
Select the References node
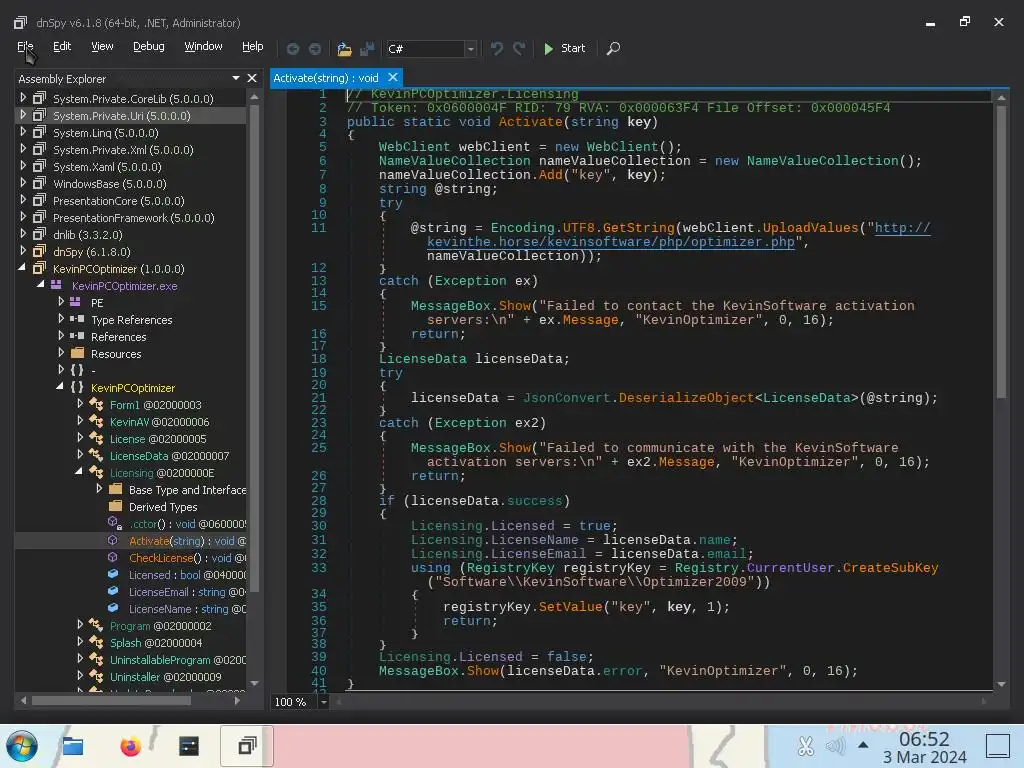click(x=118, y=337)
